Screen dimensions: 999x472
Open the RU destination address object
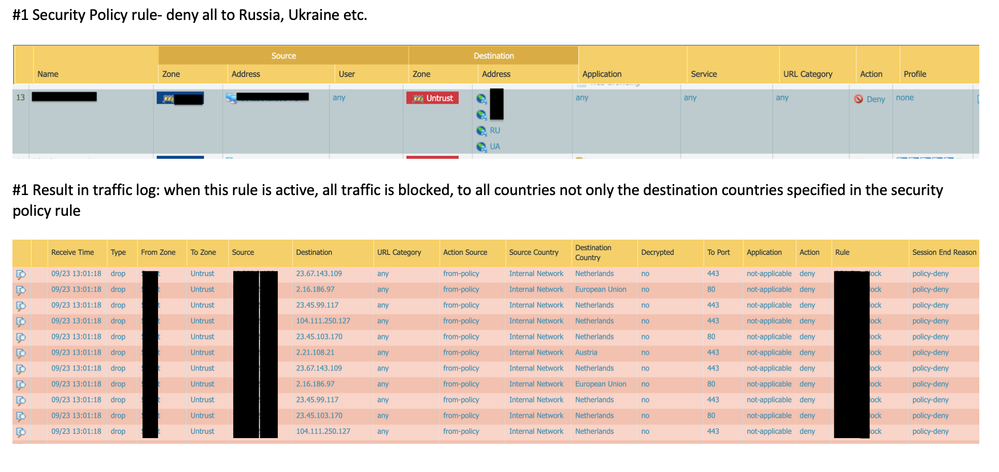(x=494, y=131)
